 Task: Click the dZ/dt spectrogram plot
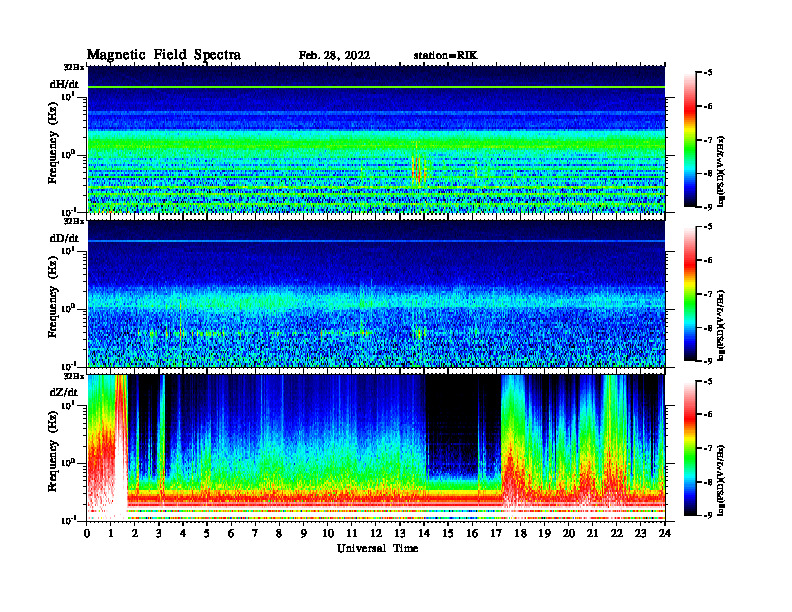click(376, 448)
